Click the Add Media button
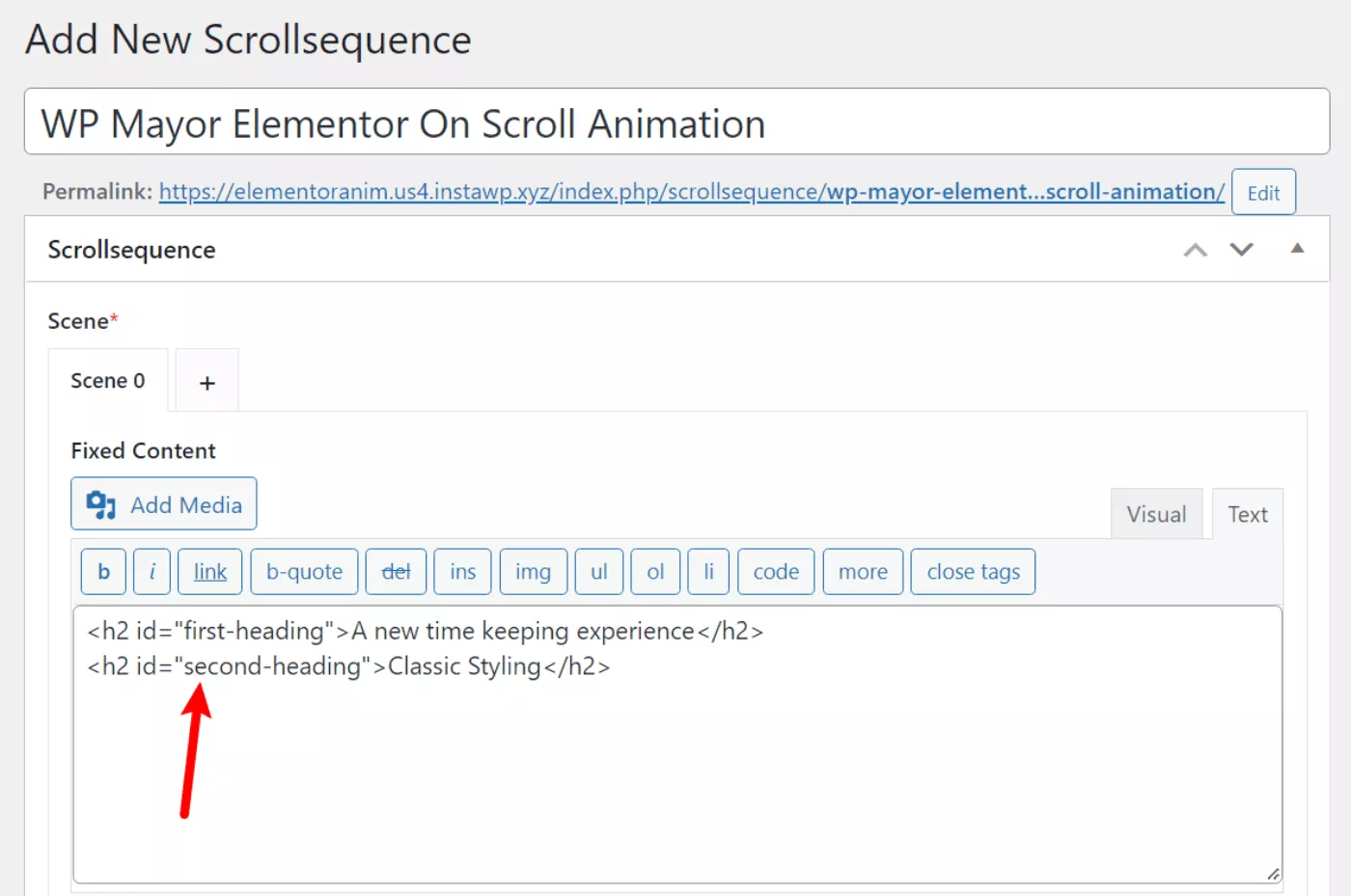The width and height of the screenshot is (1351, 896). [163, 503]
